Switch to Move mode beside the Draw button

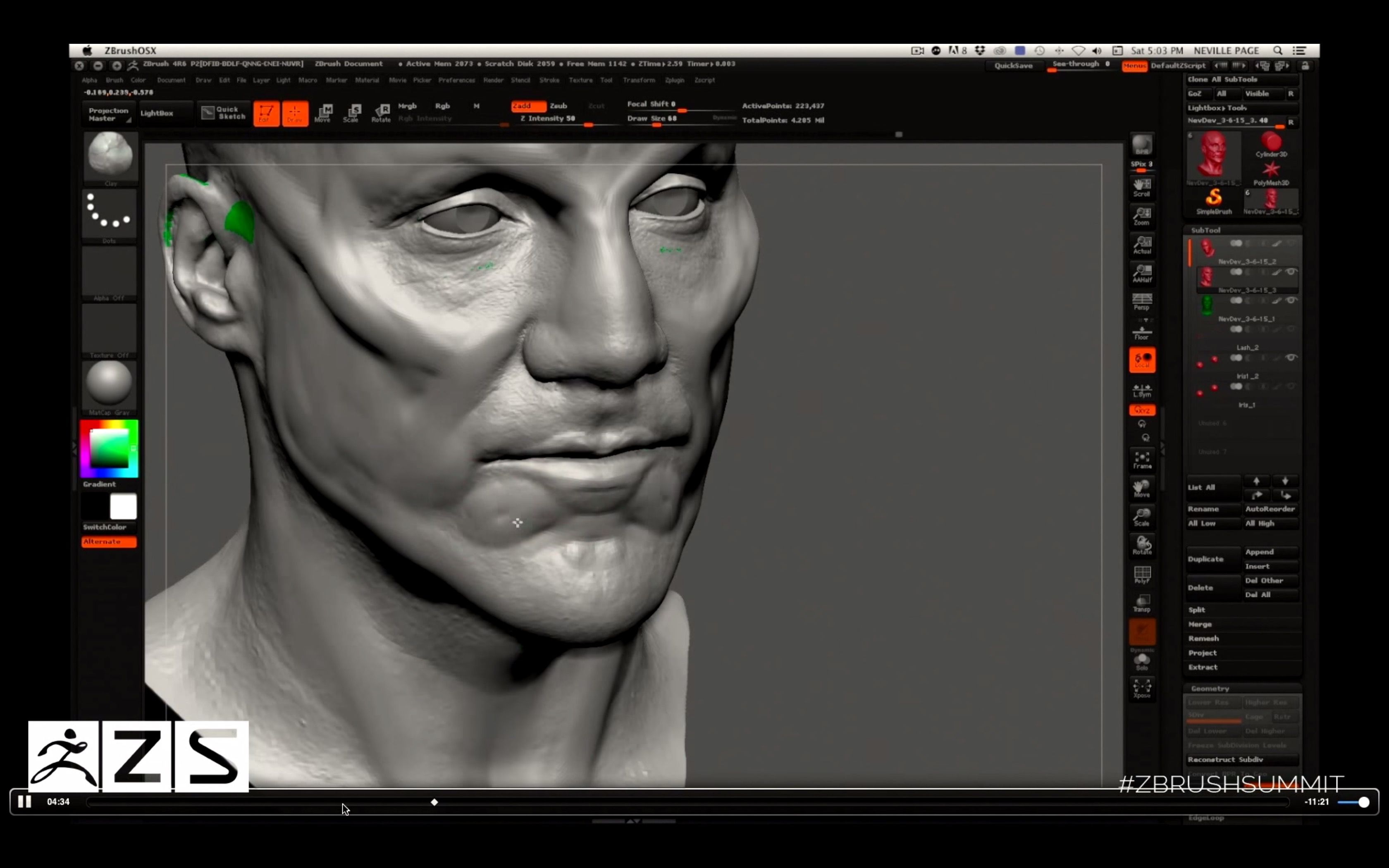click(x=323, y=113)
